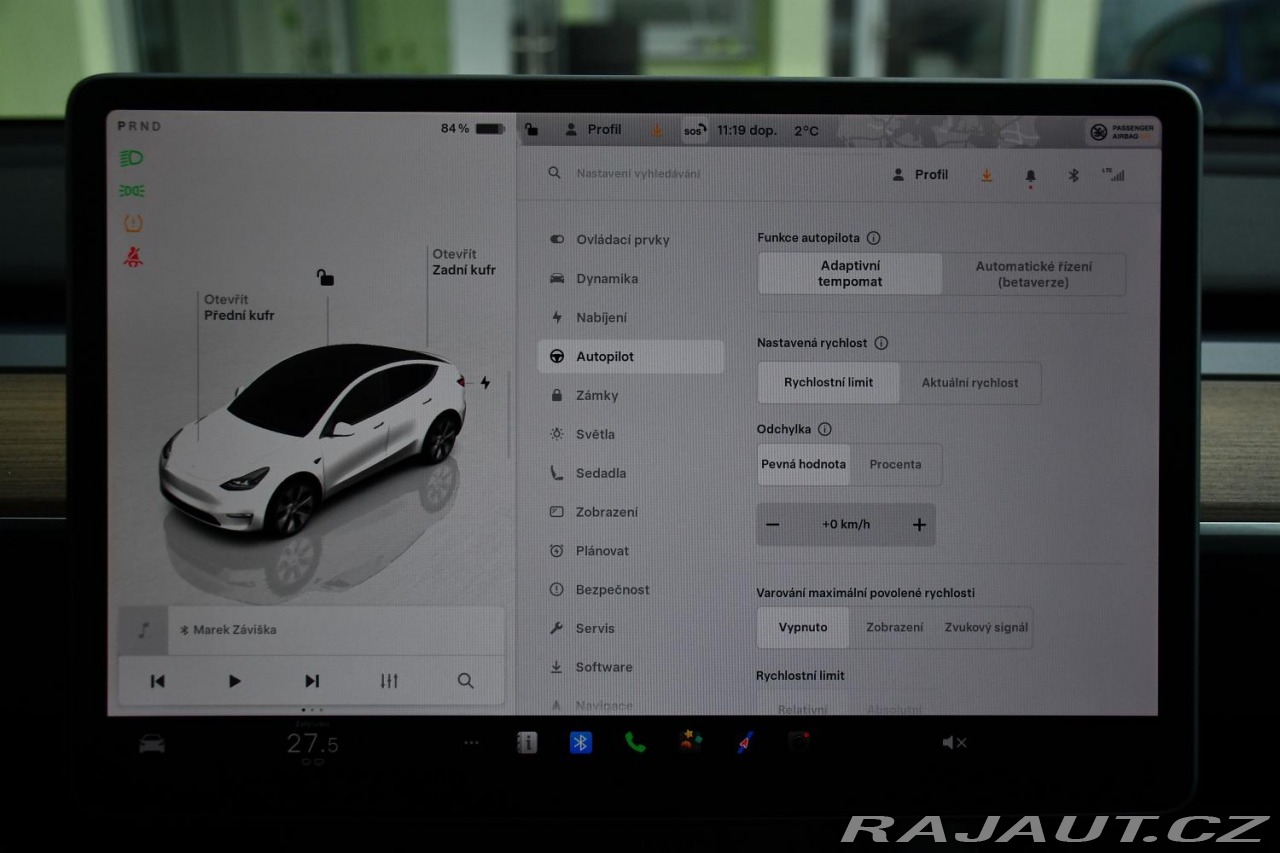Image resolution: width=1280 pixels, height=853 pixels.
Task: Set speed warning to Zvukový signál
Action: coord(985,628)
